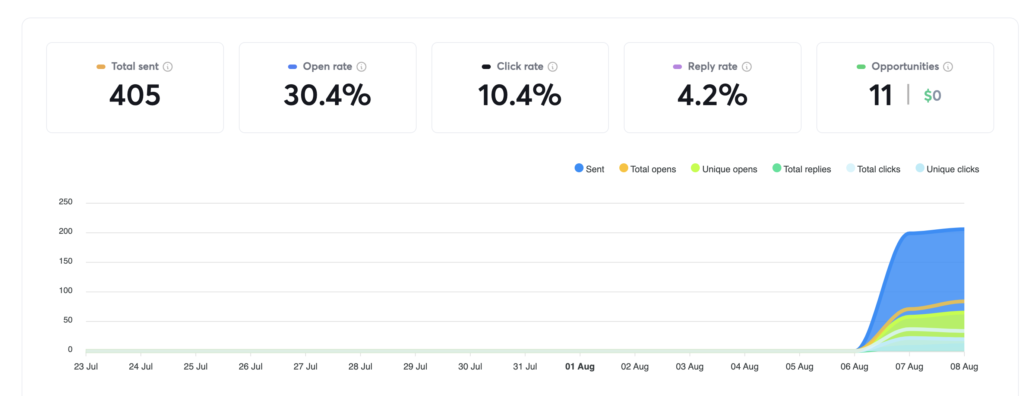The height and width of the screenshot is (396, 1024).
Task: Click the 07 Aug axis label
Action: pyautogui.click(x=909, y=367)
